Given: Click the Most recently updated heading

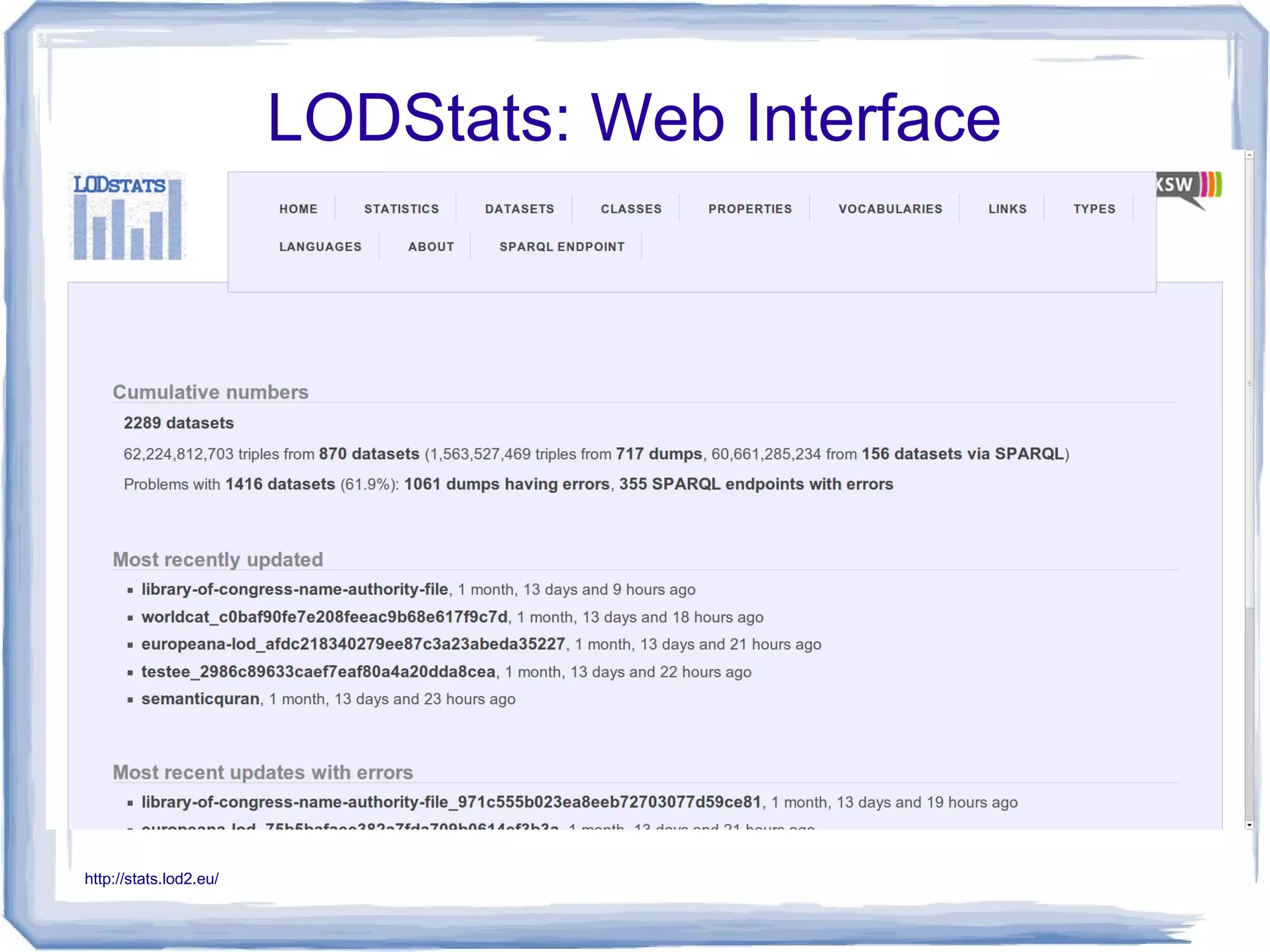Looking at the screenshot, I should pyautogui.click(x=218, y=559).
